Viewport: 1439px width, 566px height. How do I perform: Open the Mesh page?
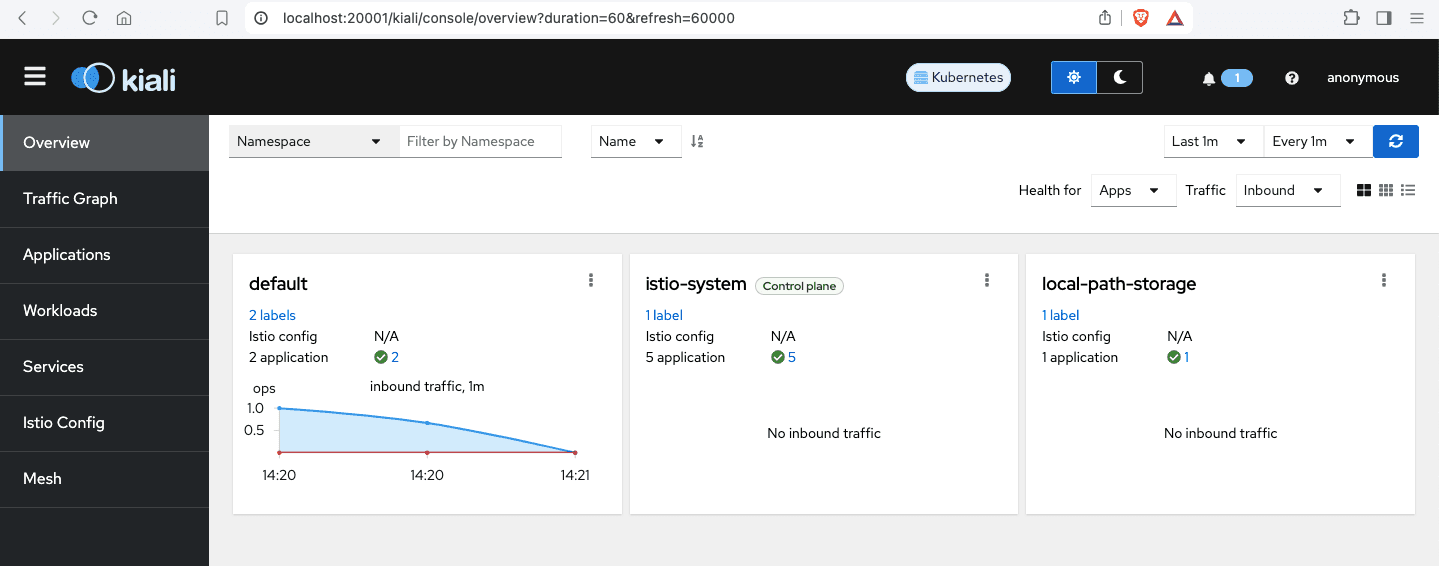(105, 478)
